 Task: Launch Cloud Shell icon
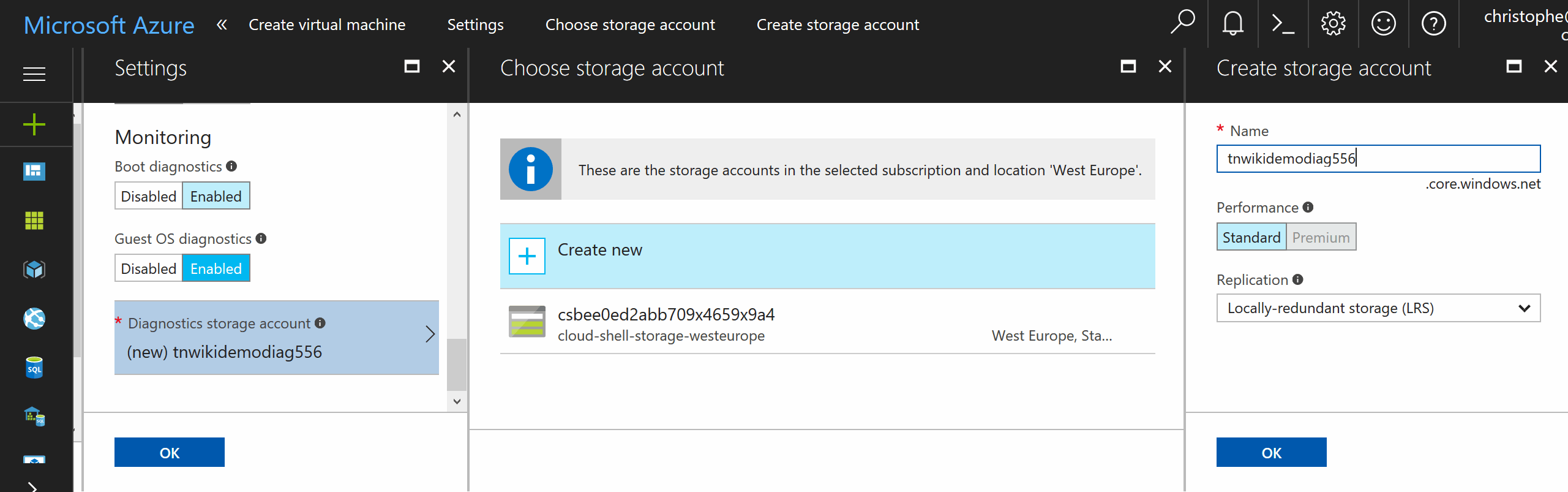1283,24
